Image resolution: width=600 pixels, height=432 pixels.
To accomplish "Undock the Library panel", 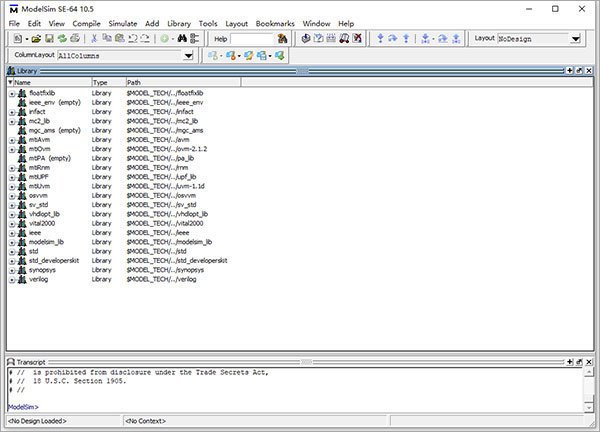I will click(579, 71).
